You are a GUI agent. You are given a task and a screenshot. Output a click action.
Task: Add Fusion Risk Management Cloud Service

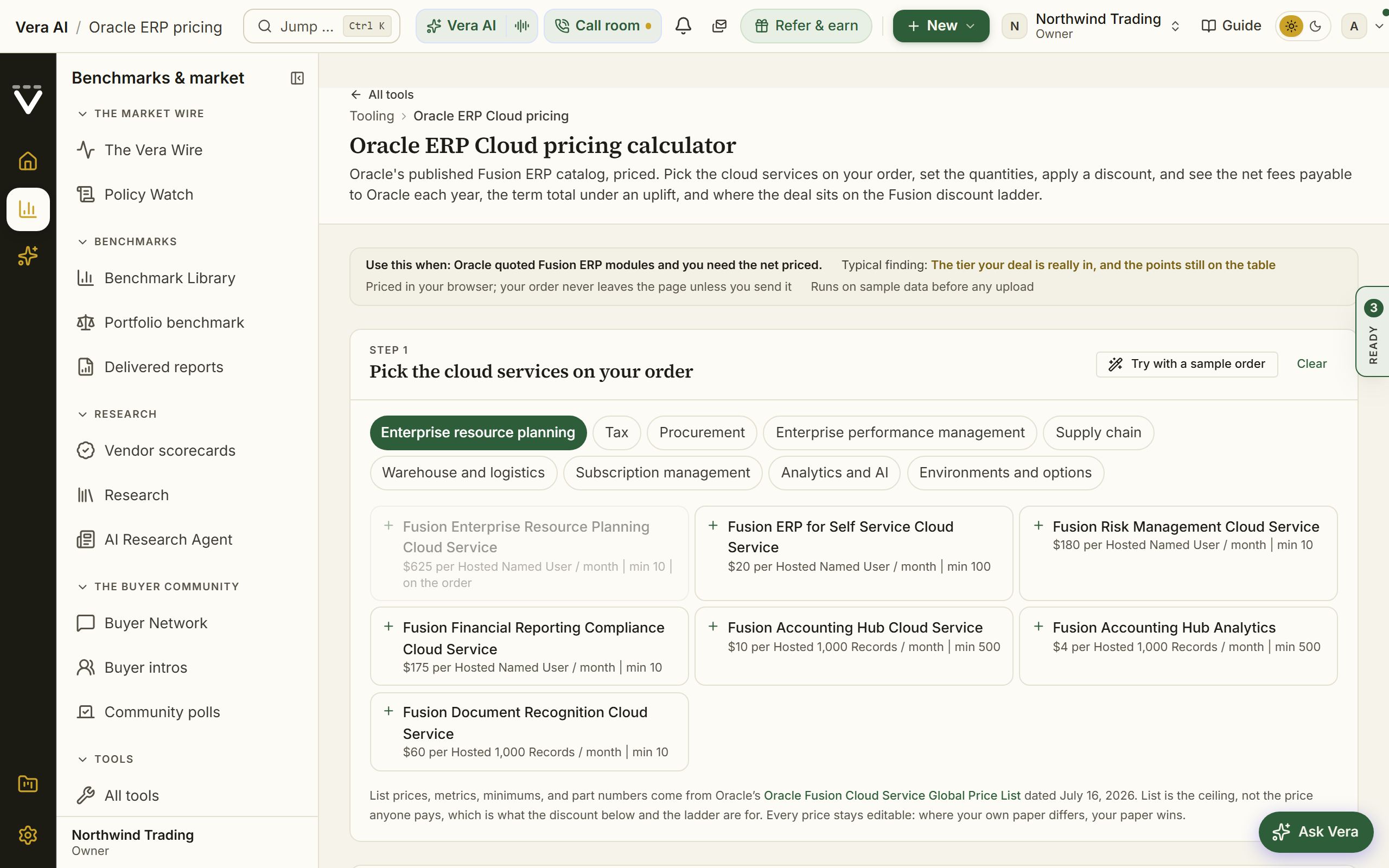(x=1178, y=553)
